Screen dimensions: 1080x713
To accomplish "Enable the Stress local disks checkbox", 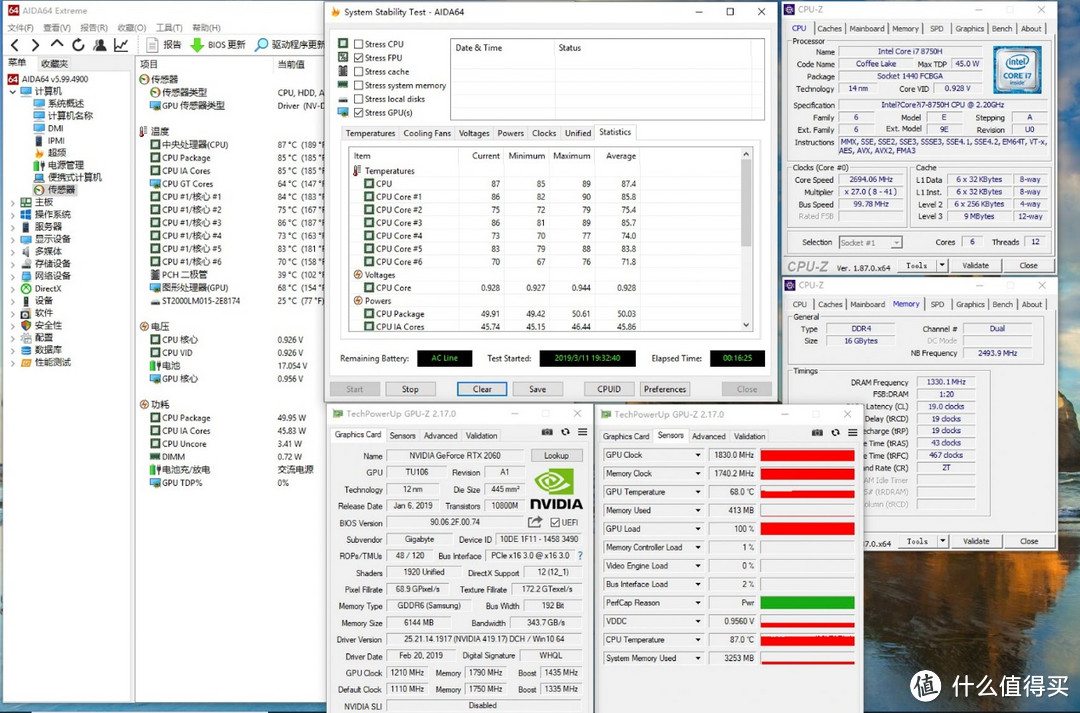I will [x=358, y=99].
